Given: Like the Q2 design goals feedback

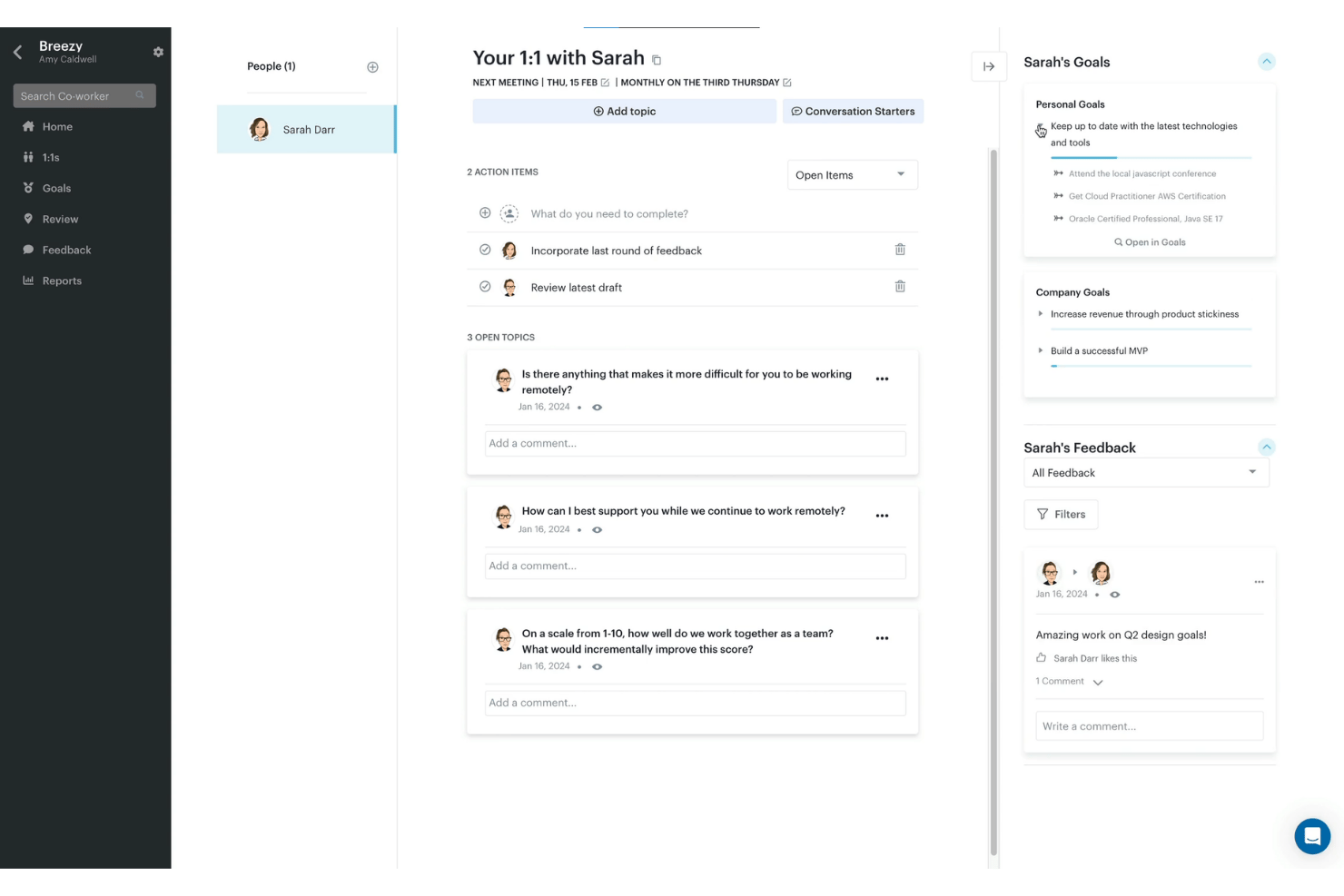Looking at the screenshot, I should [x=1042, y=658].
